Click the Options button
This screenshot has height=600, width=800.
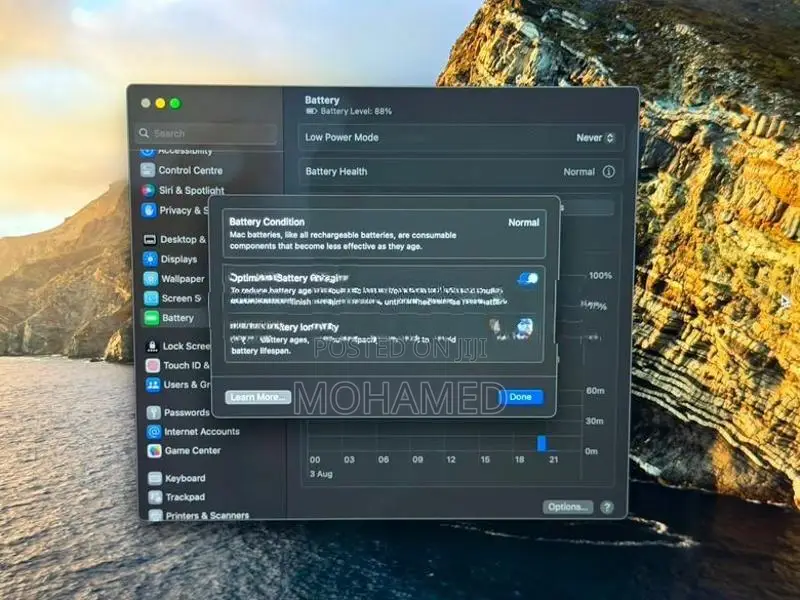568,507
